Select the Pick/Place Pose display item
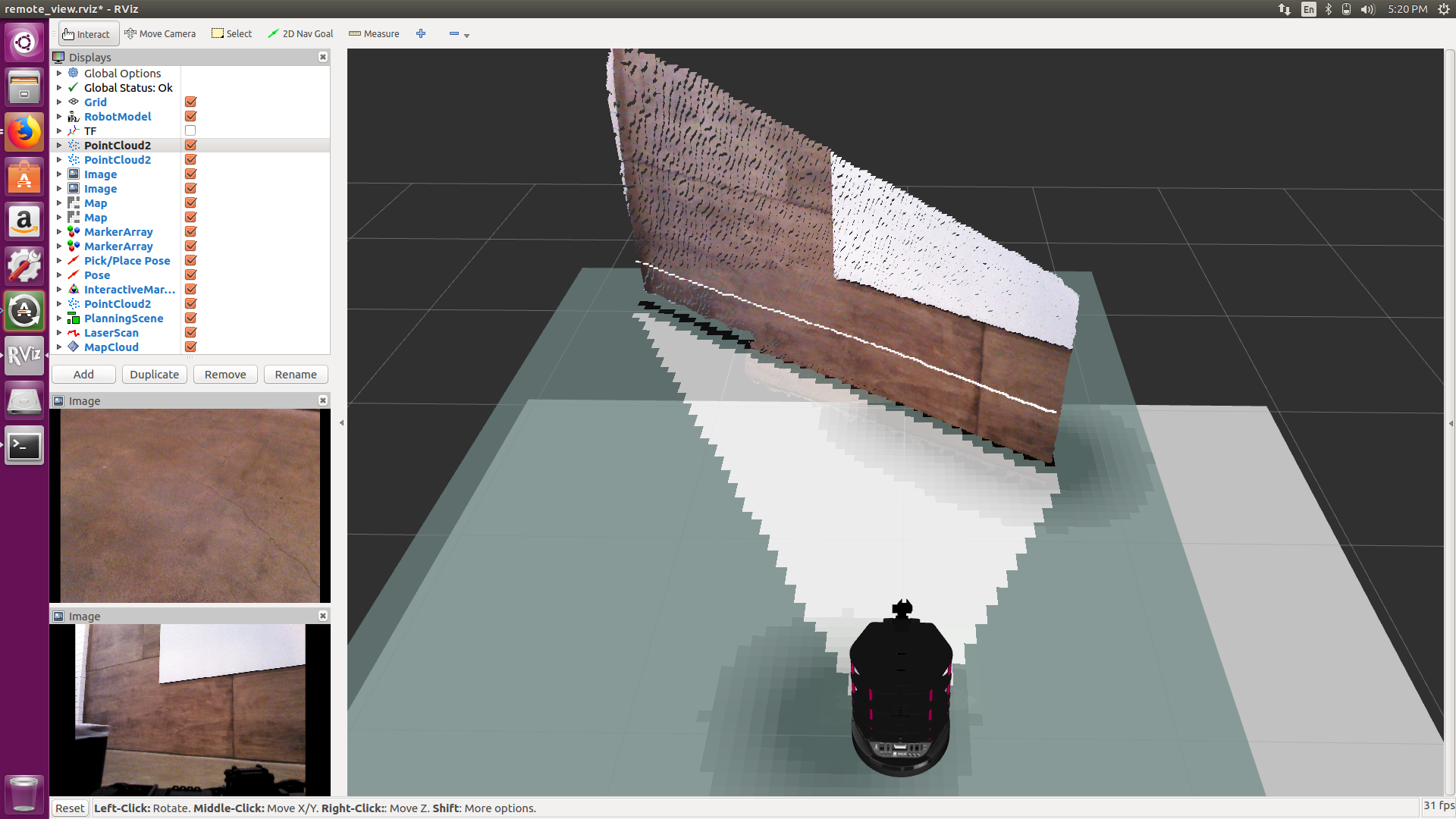1456x819 pixels. [127, 261]
